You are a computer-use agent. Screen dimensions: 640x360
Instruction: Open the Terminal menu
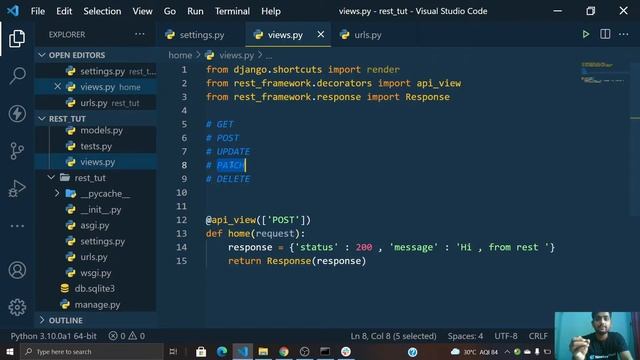(x=232, y=11)
